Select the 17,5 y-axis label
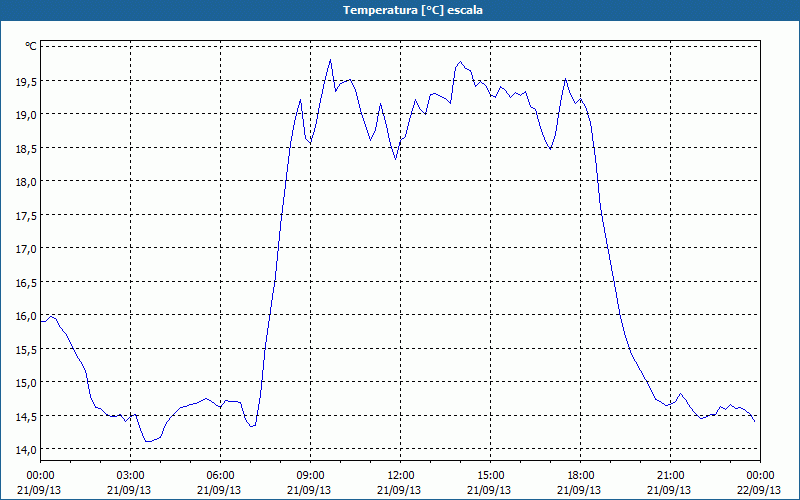Viewport: 800px width, 500px height. coord(26,215)
